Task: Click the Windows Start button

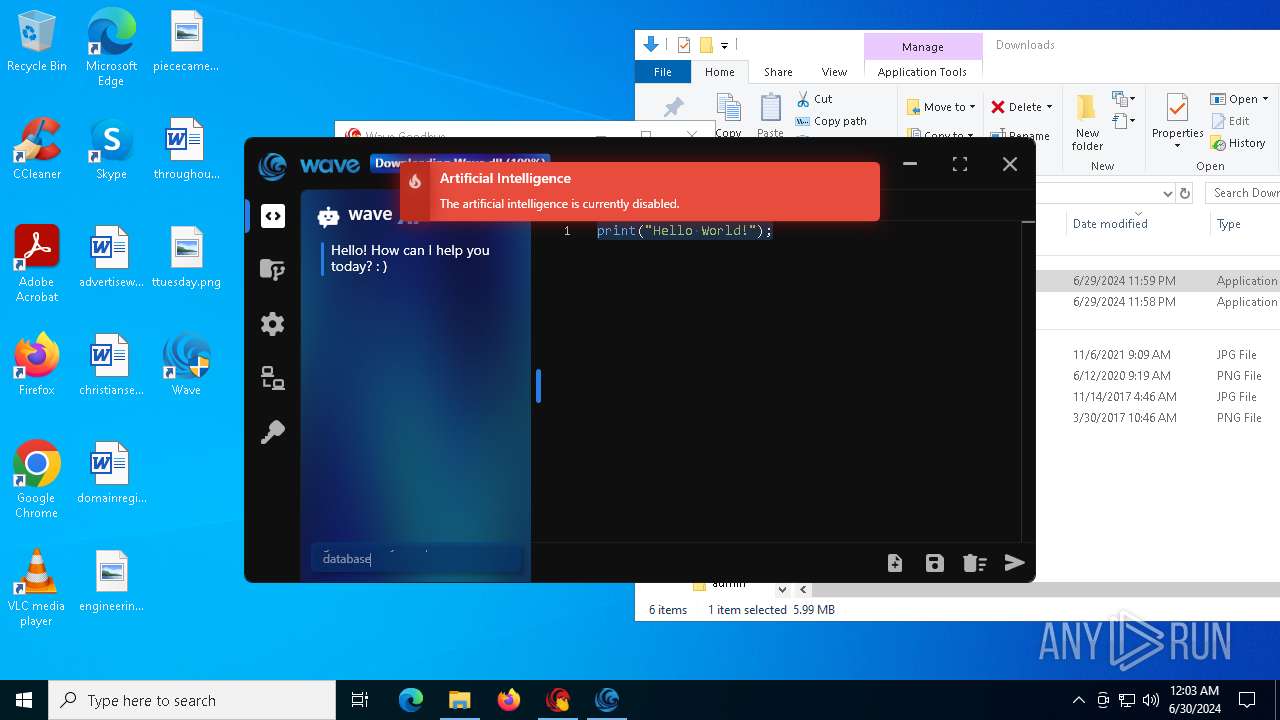Action: pyautogui.click(x=24, y=700)
